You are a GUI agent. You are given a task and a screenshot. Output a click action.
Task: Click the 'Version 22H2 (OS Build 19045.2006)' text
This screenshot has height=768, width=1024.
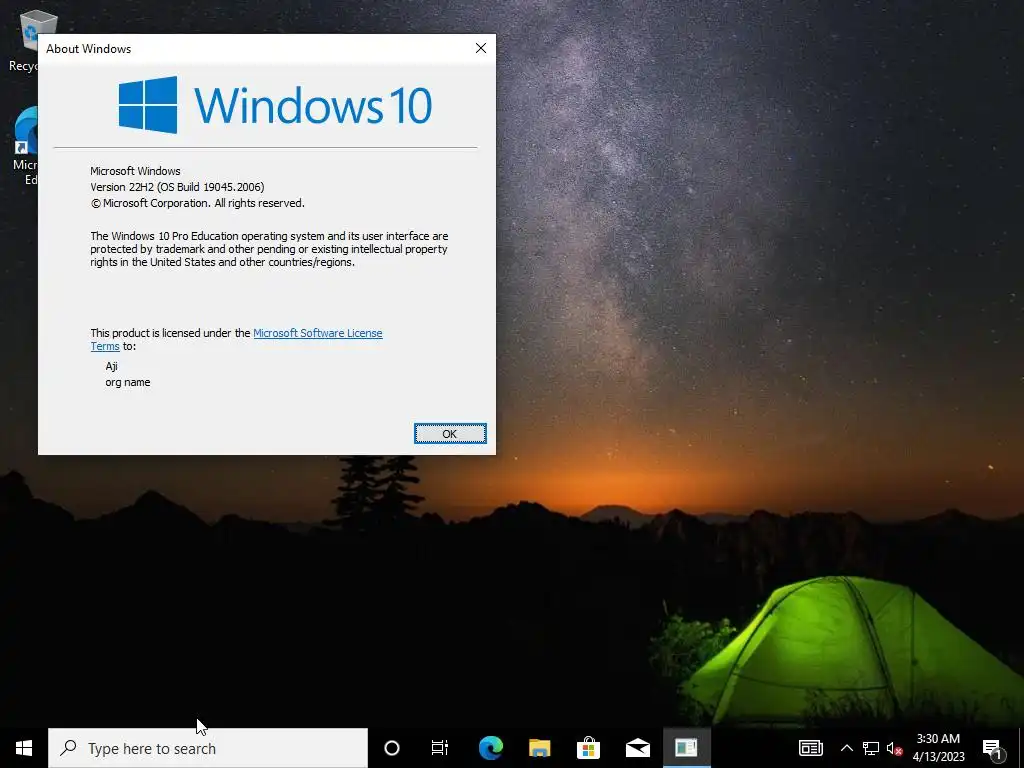[x=177, y=187]
